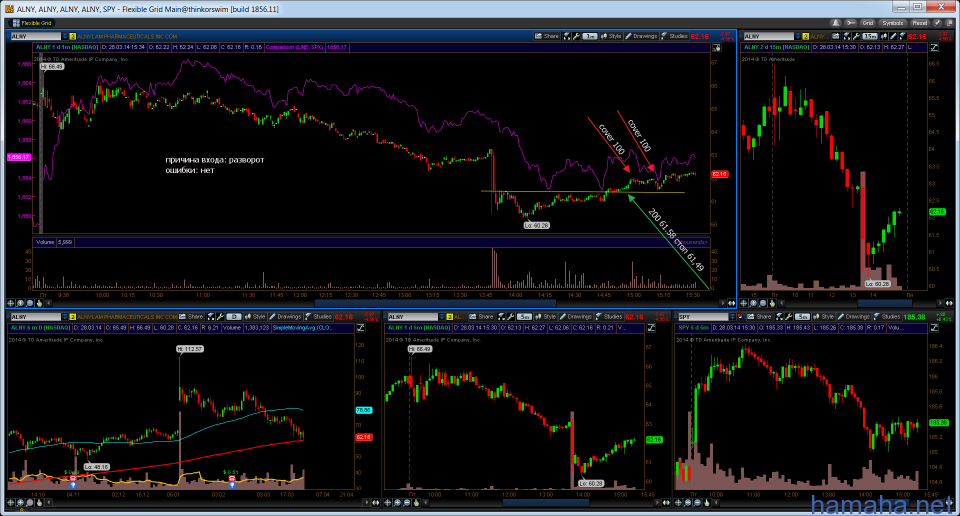Click the share icon in the 15m chart header
This screenshot has width=960, height=516.
click(836, 36)
